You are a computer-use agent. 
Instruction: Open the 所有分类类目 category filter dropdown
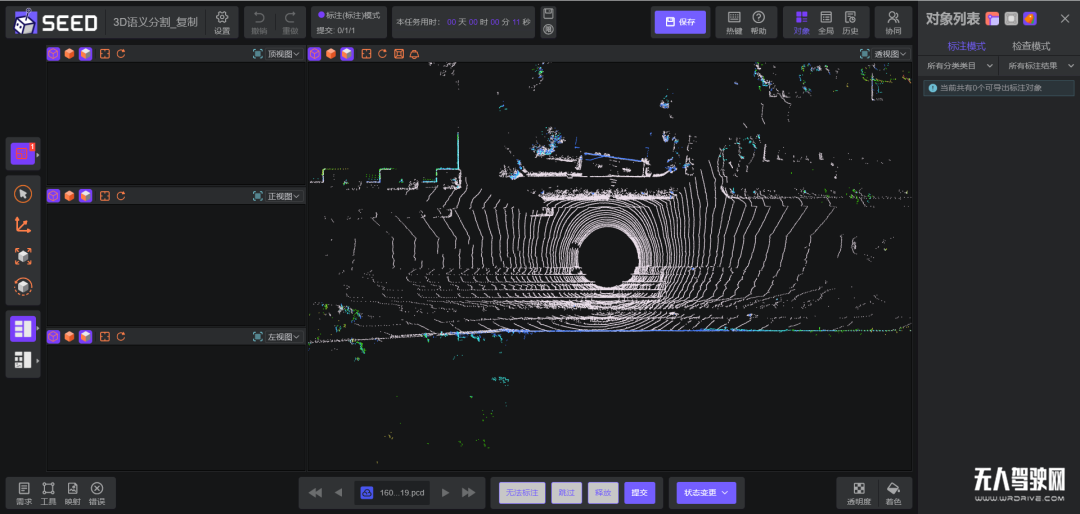(958, 66)
